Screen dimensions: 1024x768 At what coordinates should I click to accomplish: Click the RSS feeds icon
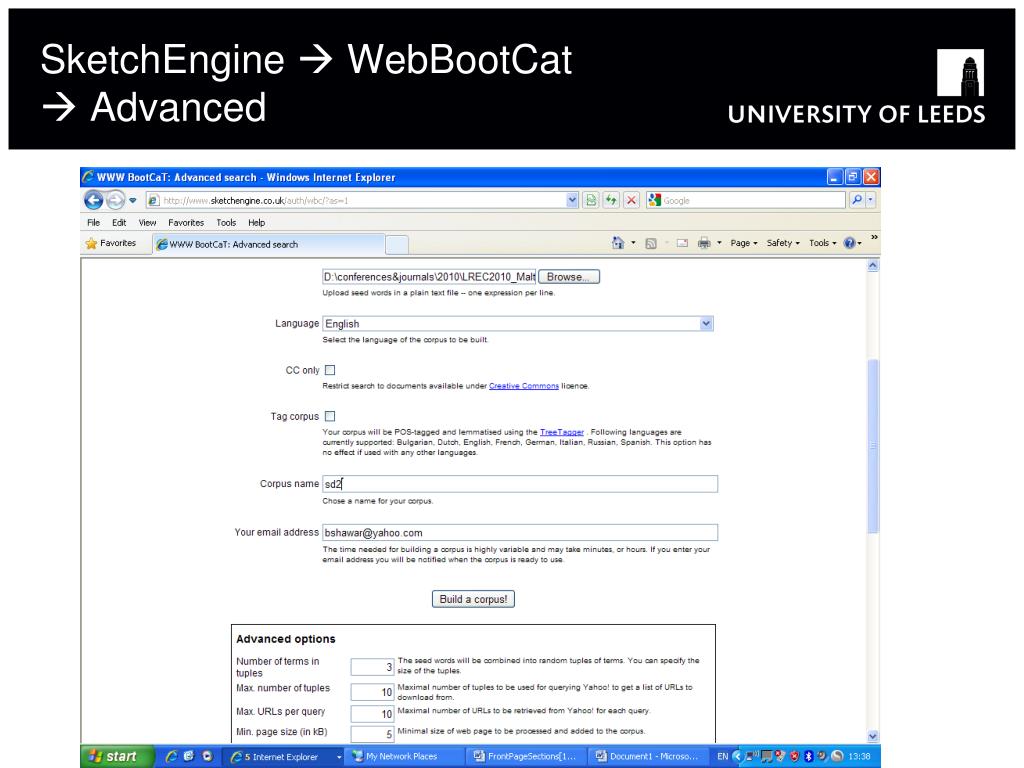click(650, 244)
